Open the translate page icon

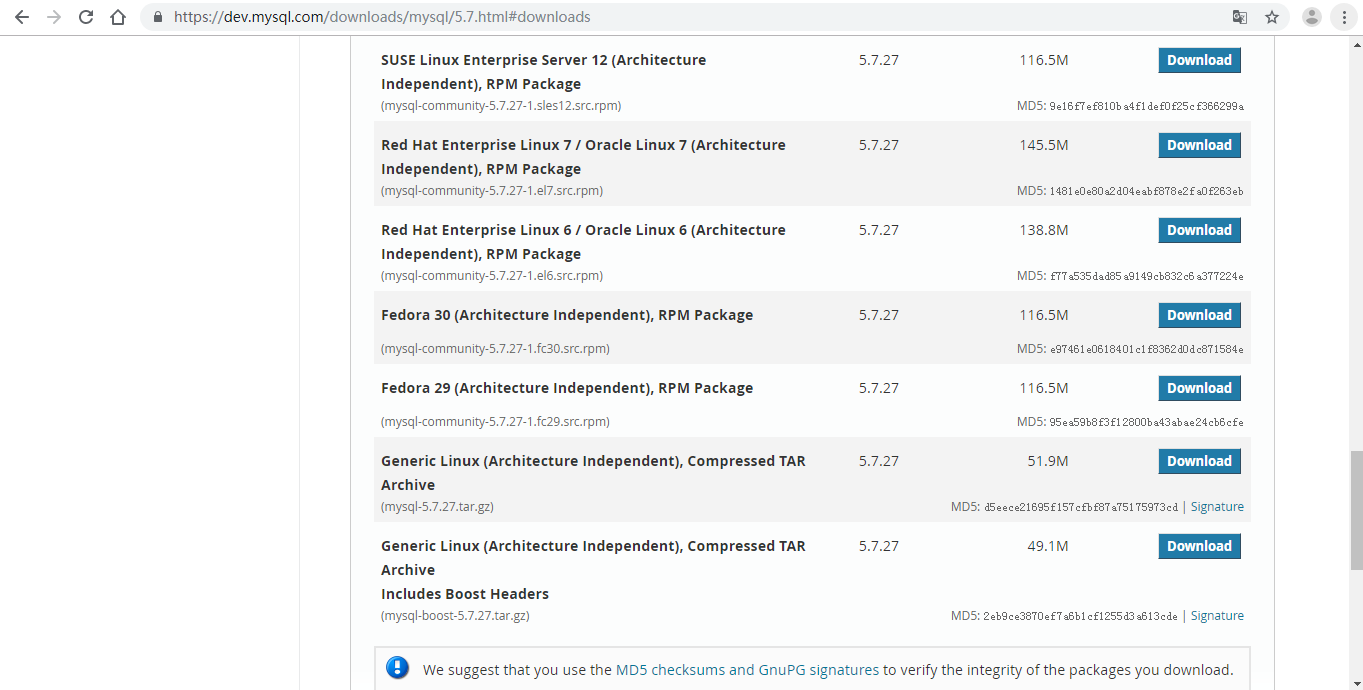pos(1240,17)
